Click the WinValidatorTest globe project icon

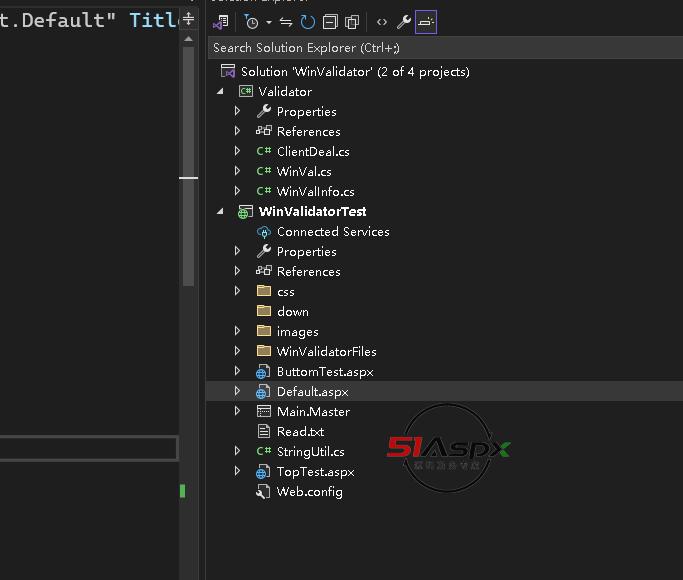[x=245, y=212]
